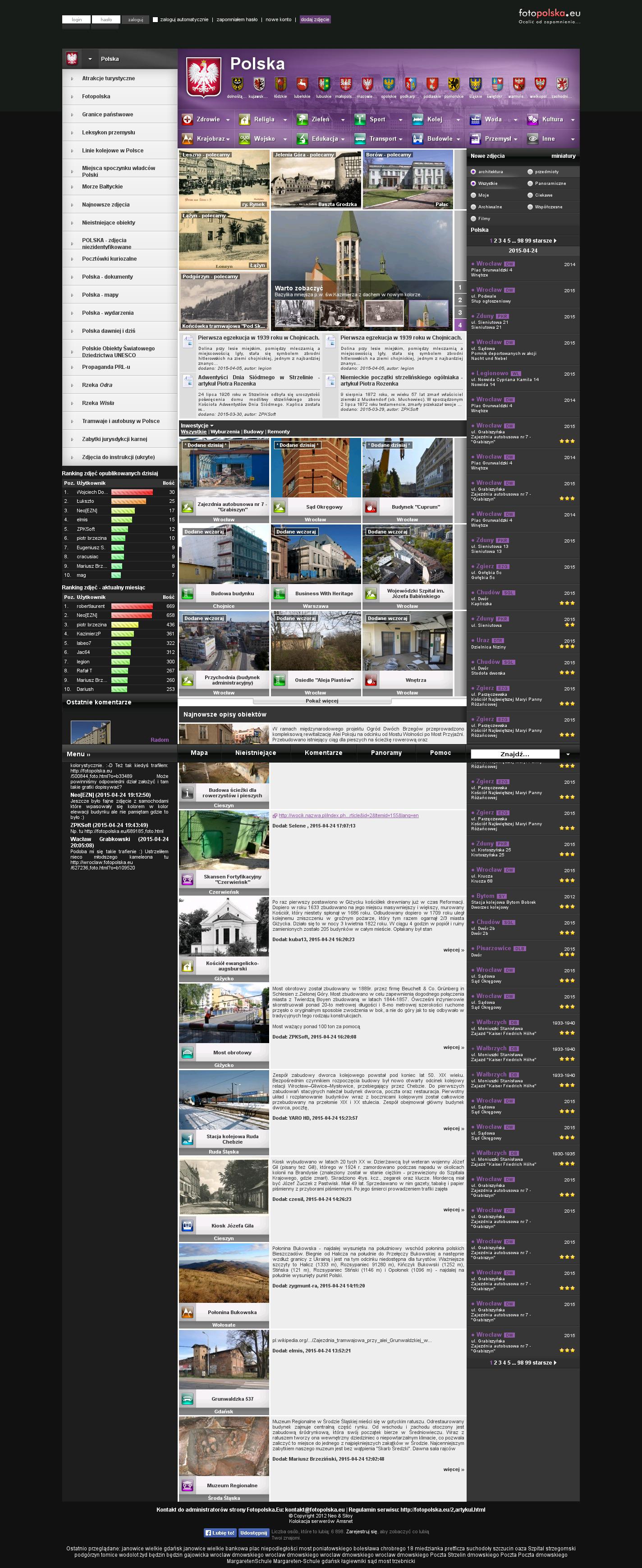642x1568 pixels.
Task: Open the Polska region dropdown arrow
Action: point(90,59)
